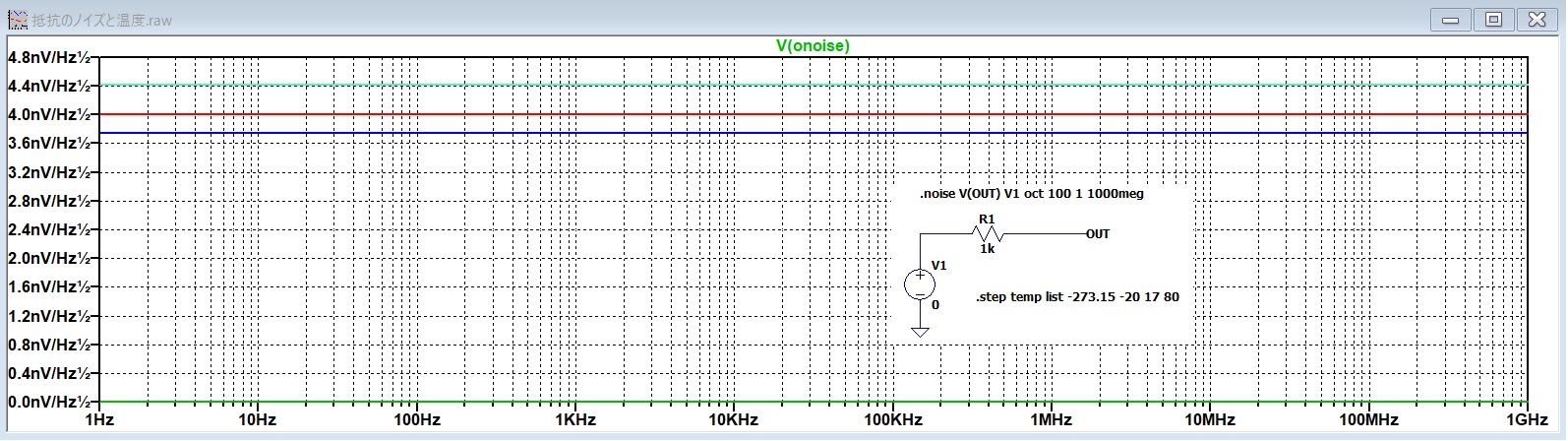Minimize the waveform window
This screenshot has width=1568, height=441.
tap(1450, 19)
